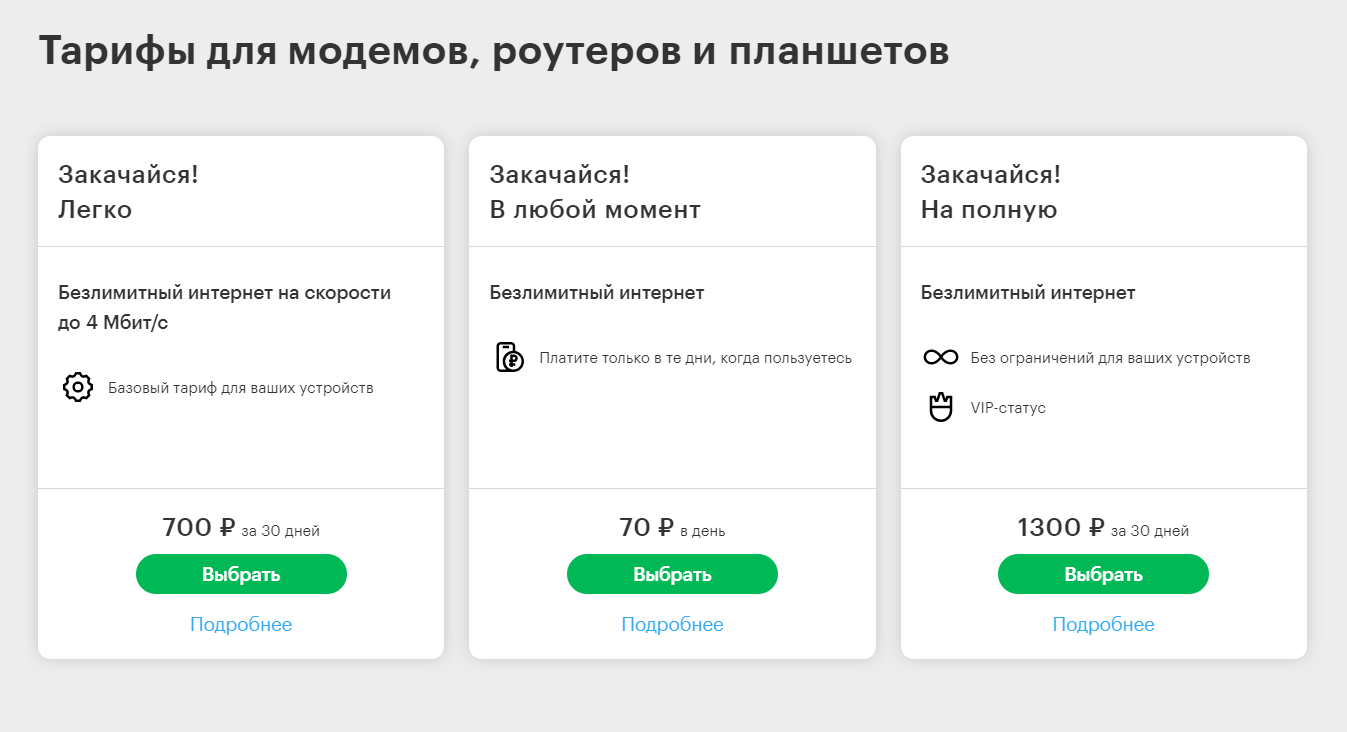Screen dimensions: 1347x732
Task: Click the Закачайся! На полную title
Action: click(x=990, y=192)
